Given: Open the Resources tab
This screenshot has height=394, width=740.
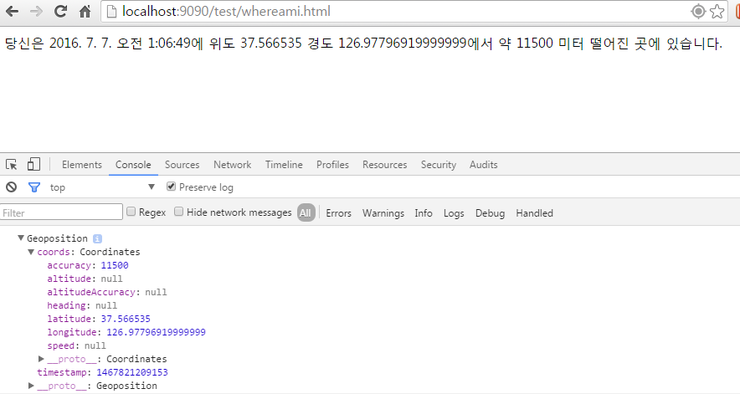Looking at the screenshot, I should (385, 165).
